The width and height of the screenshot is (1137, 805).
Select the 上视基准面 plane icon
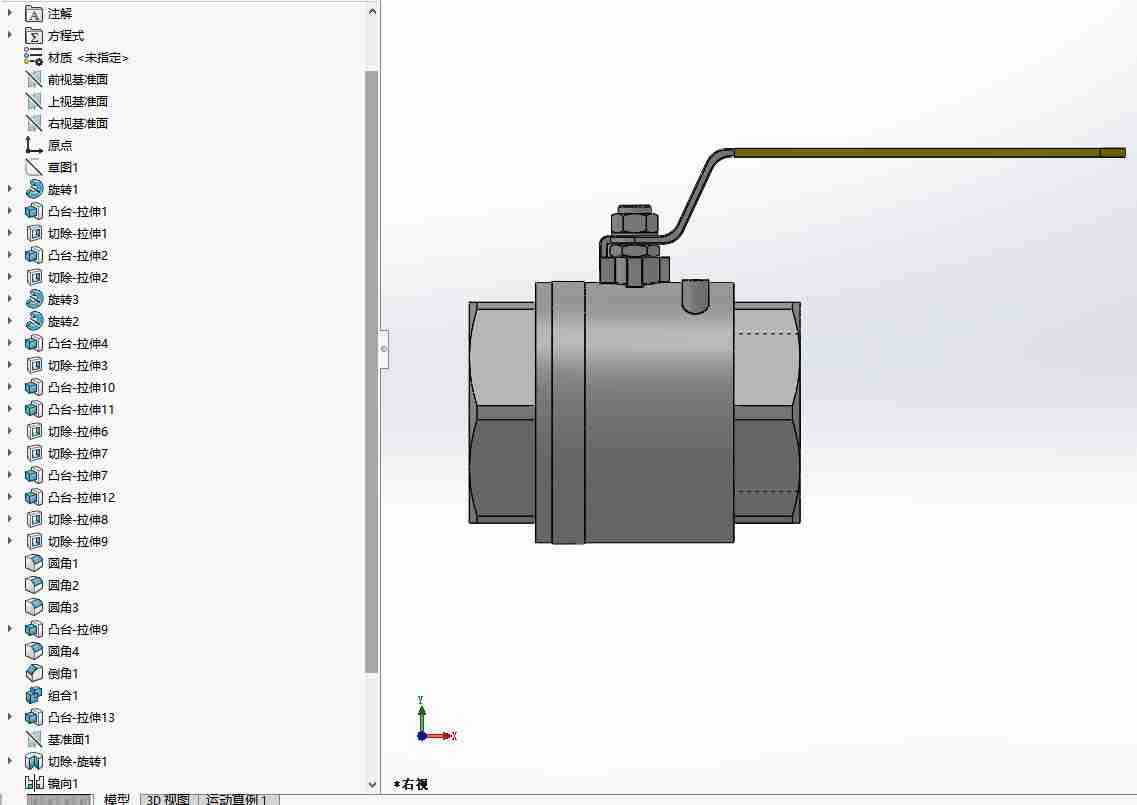[33, 102]
